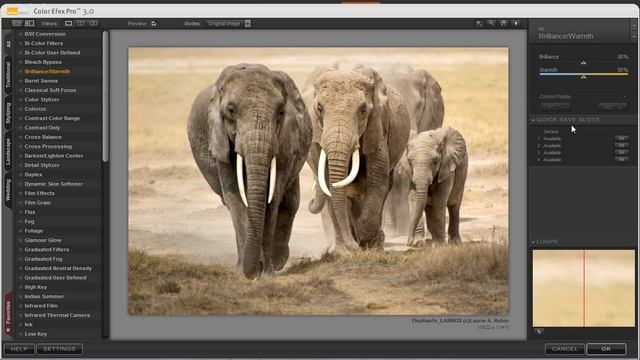Open the Favorites category tab
640x360 pixels.
pyautogui.click(x=8, y=314)
